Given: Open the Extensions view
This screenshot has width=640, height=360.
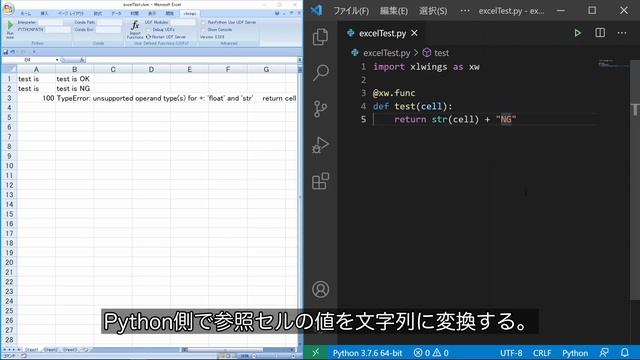Looking at the screenshot, I should [x=320, y=181].
